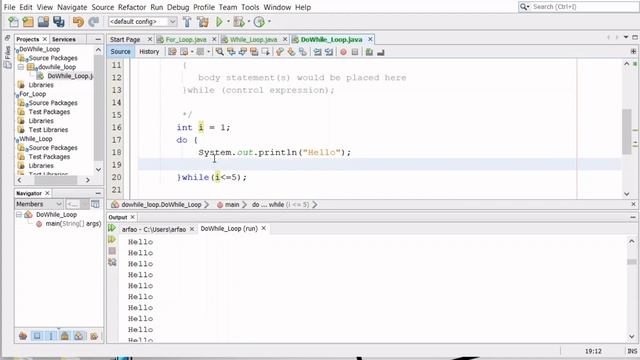Click the Profile Project toolbar icon
The height and width of the screenshot is (360, 640).
259,22
